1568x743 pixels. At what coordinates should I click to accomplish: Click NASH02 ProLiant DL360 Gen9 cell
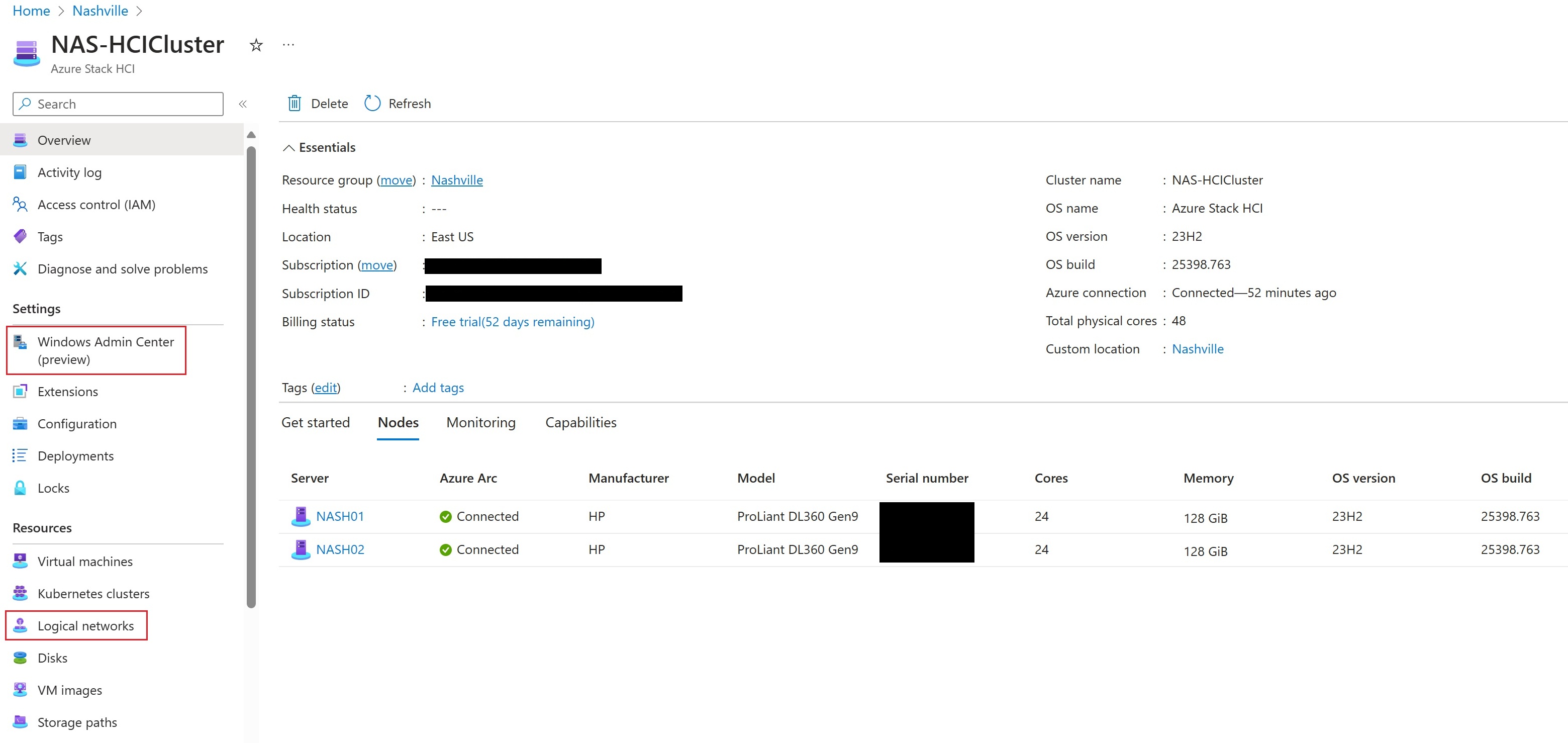coord(798,549)
